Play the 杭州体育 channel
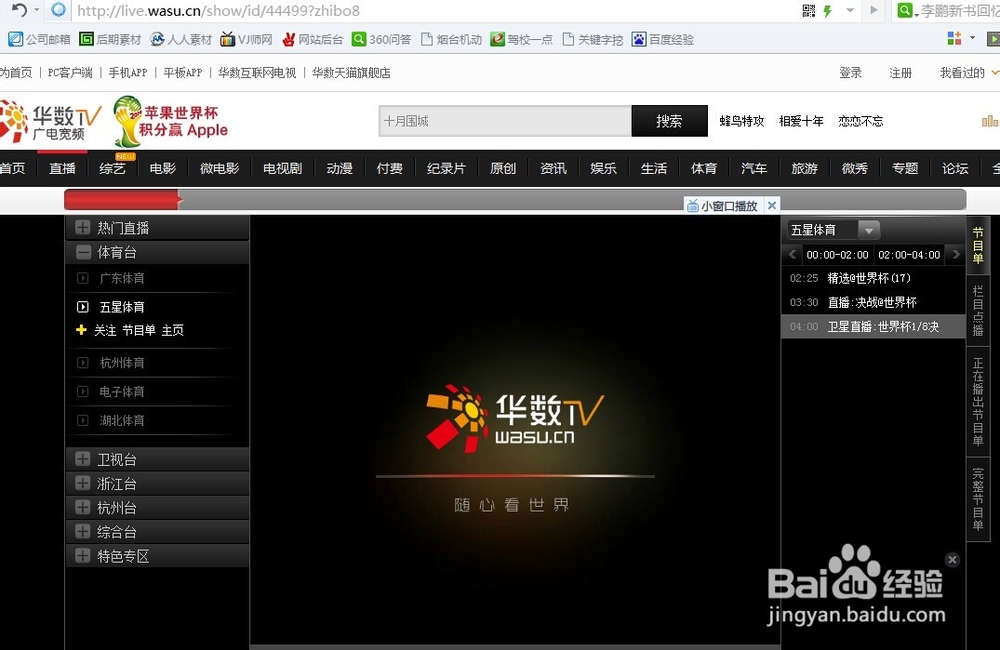 tap(122, 363)
